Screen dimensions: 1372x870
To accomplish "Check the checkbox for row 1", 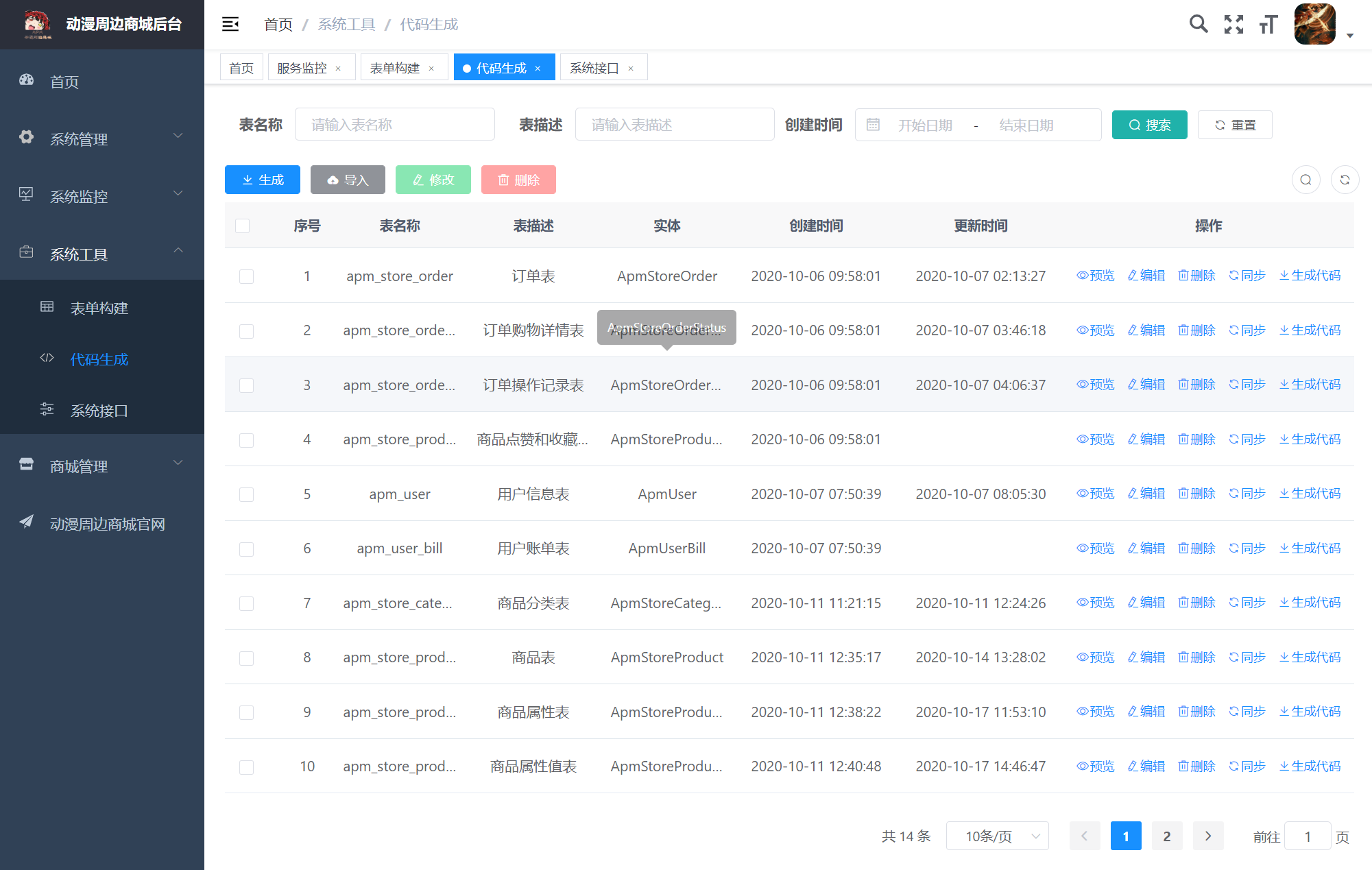I will pyautogui.click(x=246, y=276).
